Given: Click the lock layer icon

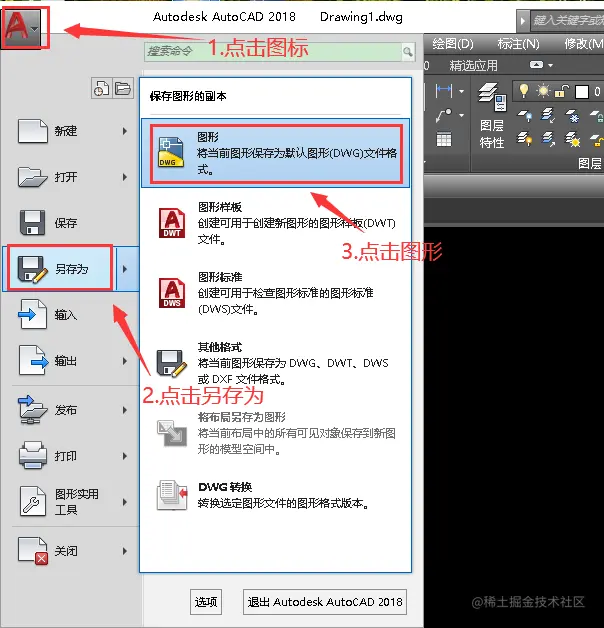Looking at the screenshot, I should (596, 115).
